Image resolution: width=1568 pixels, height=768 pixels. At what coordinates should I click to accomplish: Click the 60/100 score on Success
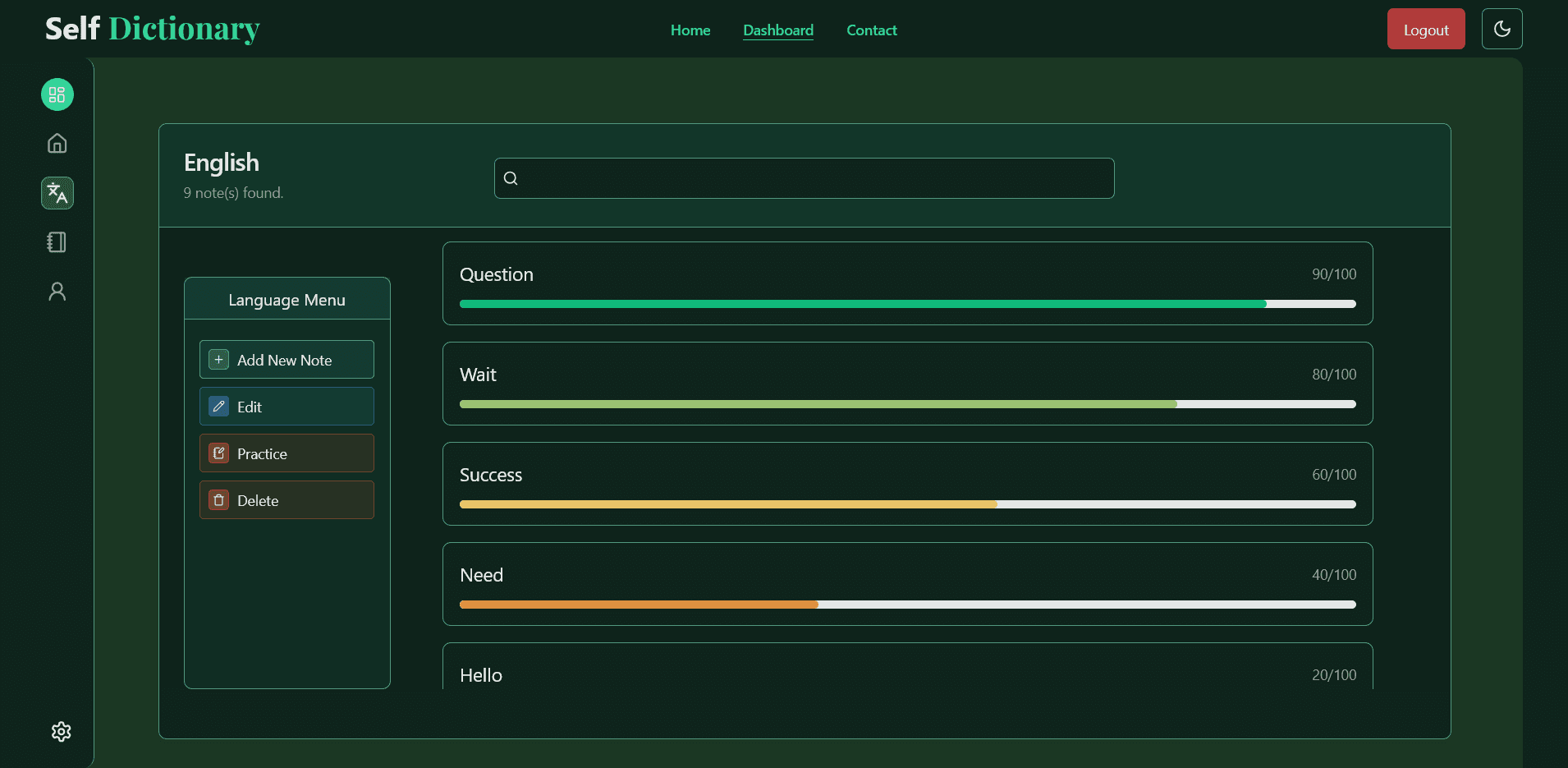pos(1334,475)
